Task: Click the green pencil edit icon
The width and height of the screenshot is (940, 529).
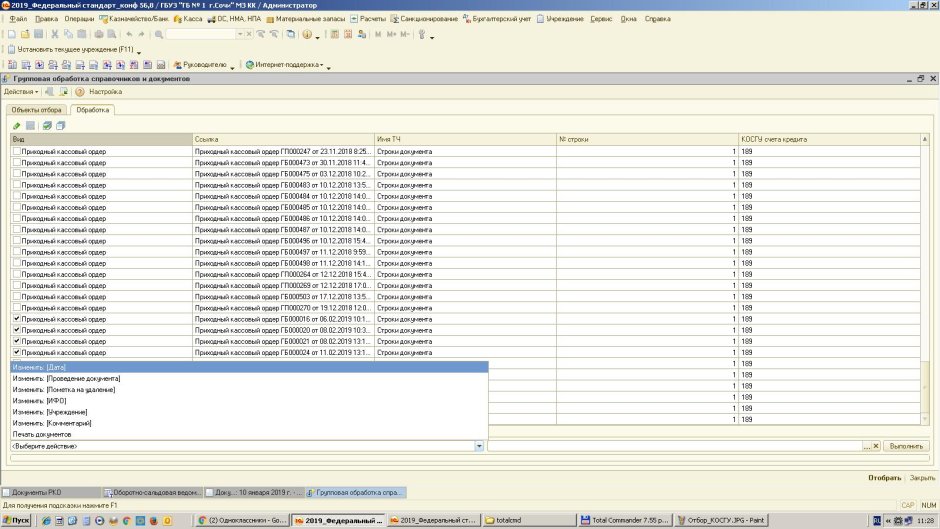Action: [x=17, y=126]
